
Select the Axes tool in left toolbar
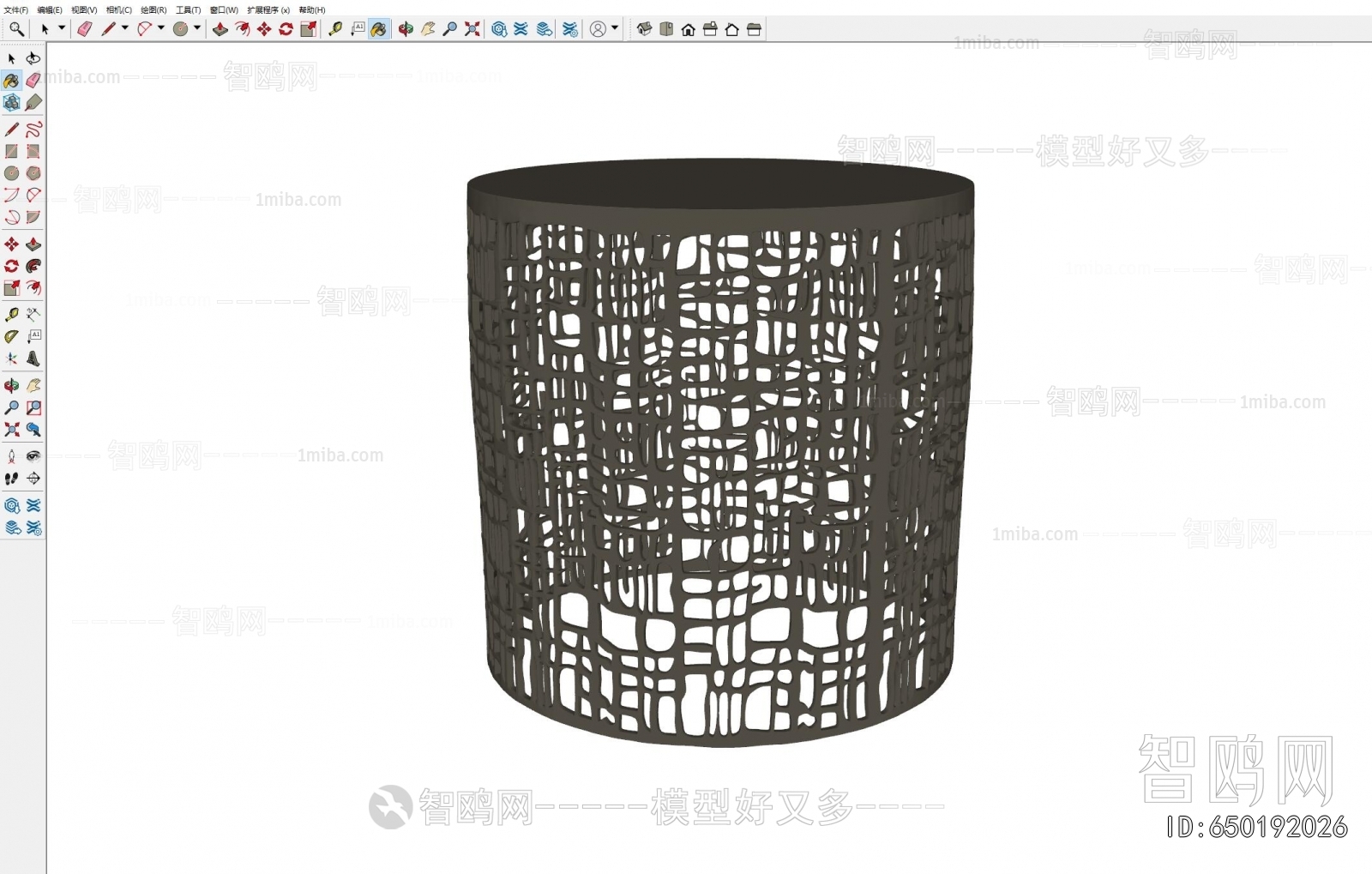(12, 359)
